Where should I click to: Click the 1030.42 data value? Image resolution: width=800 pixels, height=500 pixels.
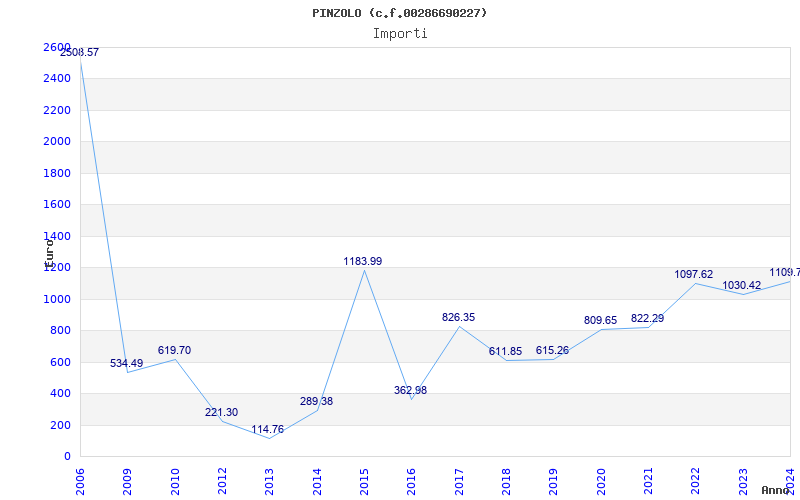click(x=741, y=285)
